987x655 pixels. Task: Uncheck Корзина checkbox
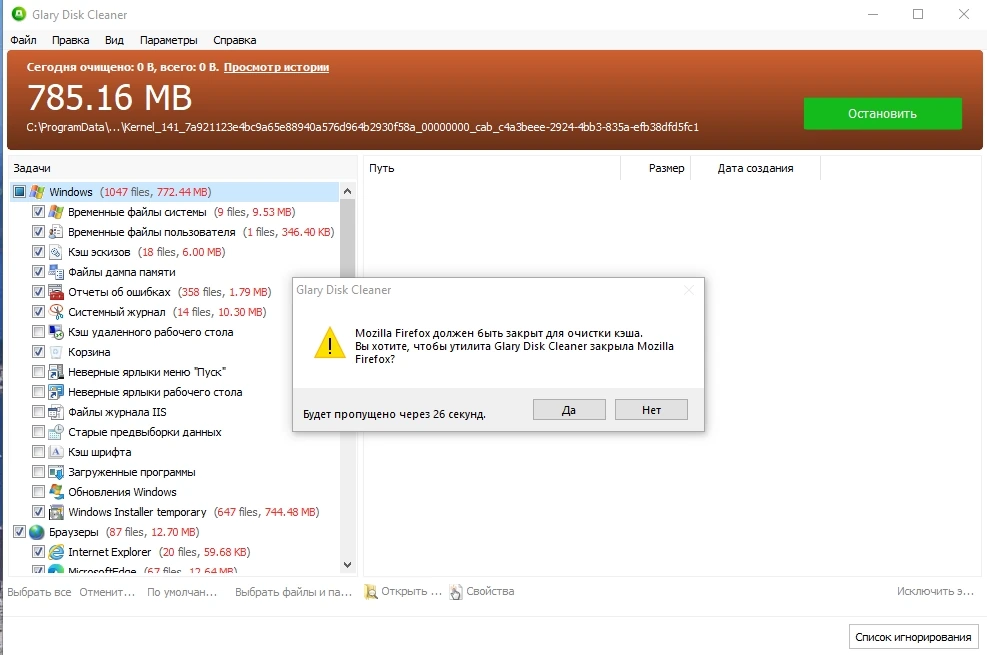point(38,352)
